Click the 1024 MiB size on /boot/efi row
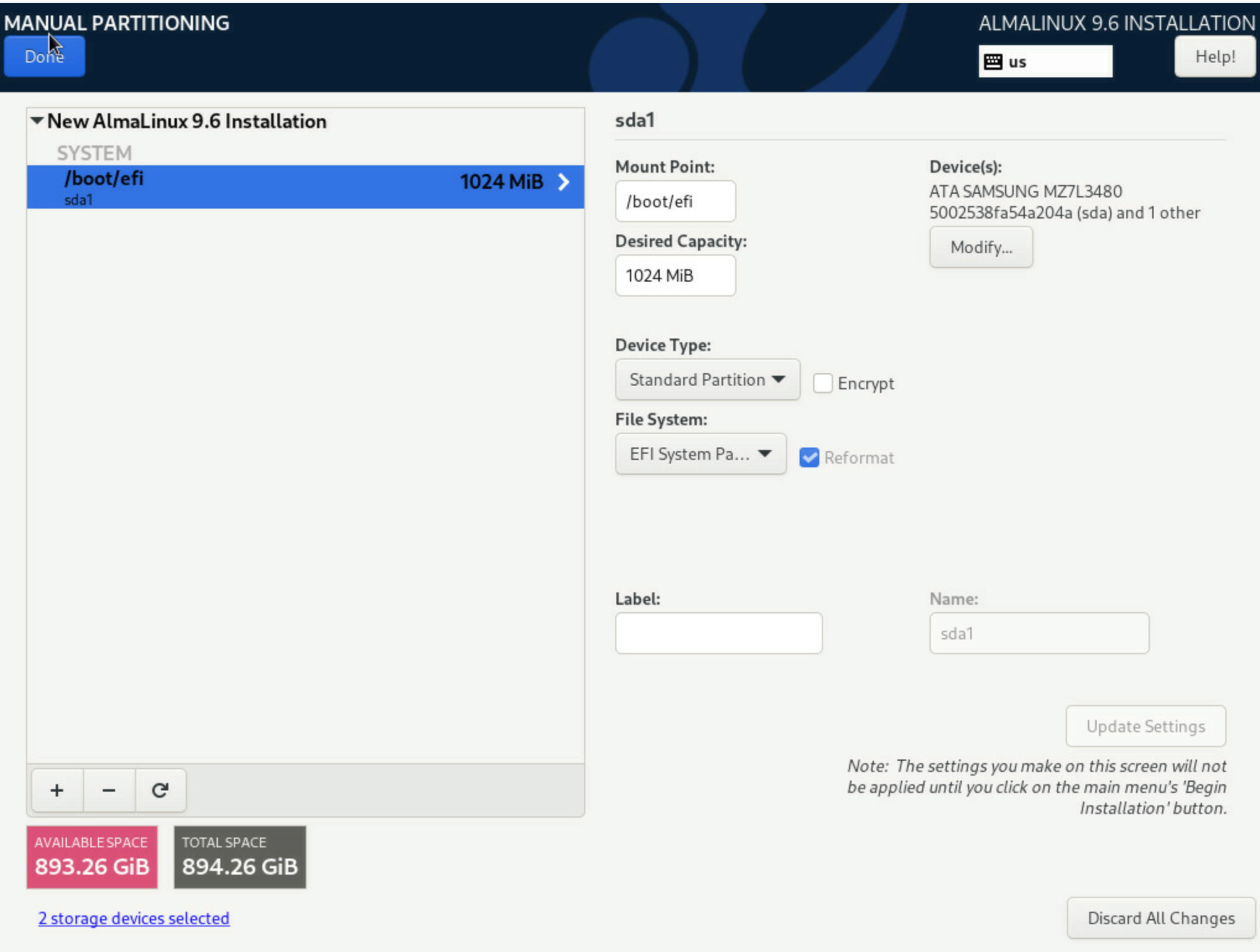The width and height of the screenshot is (1260, 952). click(501, 182)
